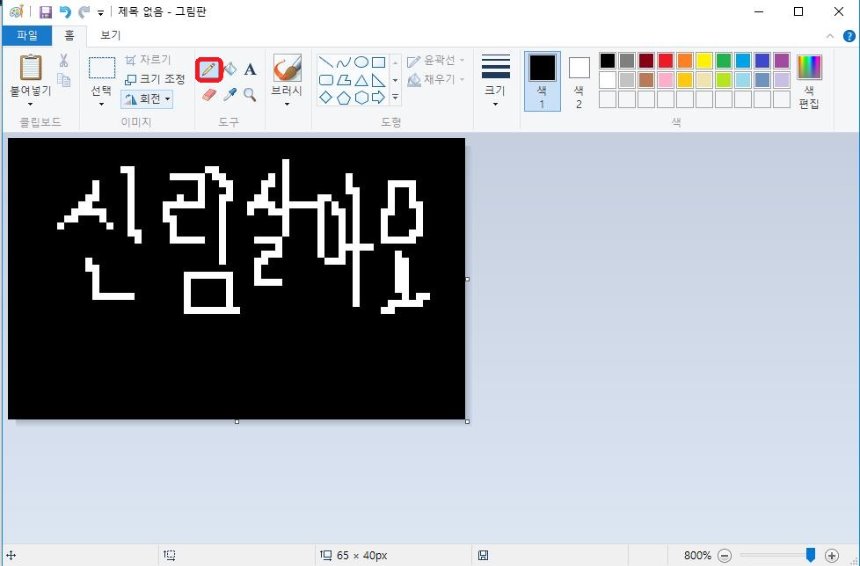Pick the orange color swatch

click(685, 60)
